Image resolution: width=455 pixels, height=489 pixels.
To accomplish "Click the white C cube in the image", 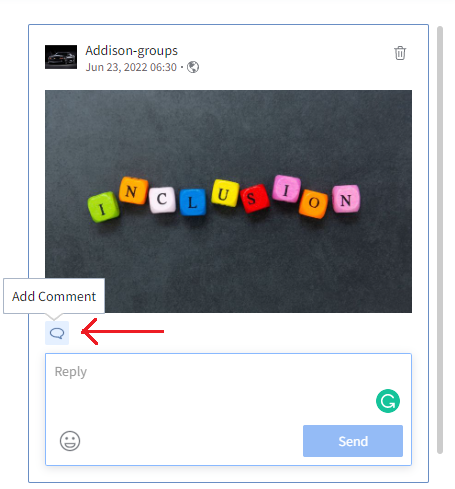I will [162, 199].
